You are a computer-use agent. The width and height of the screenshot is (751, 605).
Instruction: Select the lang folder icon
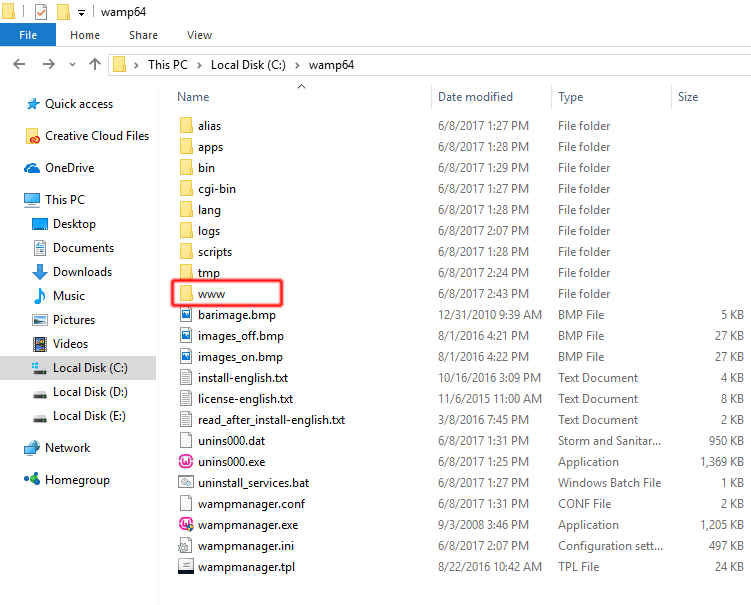point(186,210)
